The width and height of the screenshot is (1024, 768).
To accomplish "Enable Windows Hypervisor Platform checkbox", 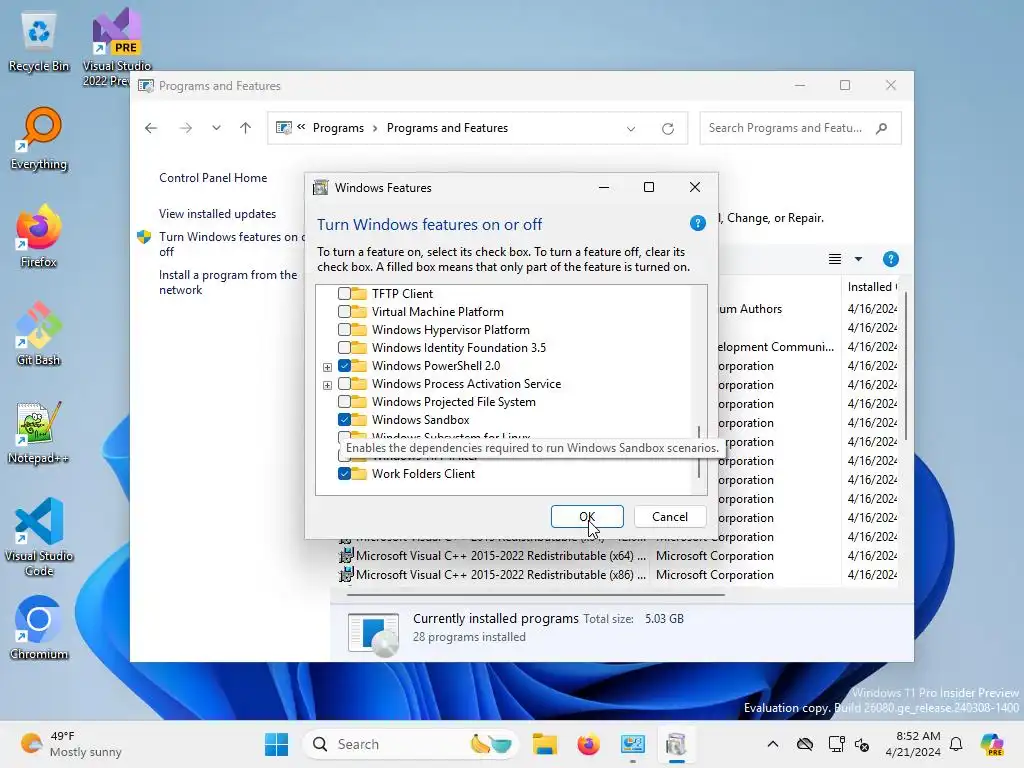I will (x=344, y=330).
